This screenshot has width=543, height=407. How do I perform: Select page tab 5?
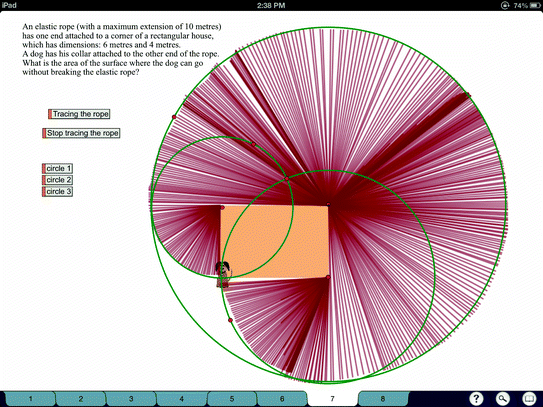tap(232, 399)
